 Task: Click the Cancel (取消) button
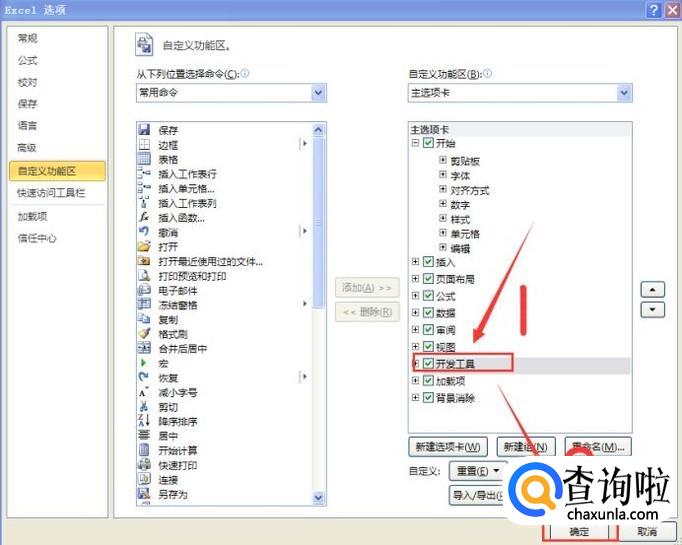click(x=647, y=532)
